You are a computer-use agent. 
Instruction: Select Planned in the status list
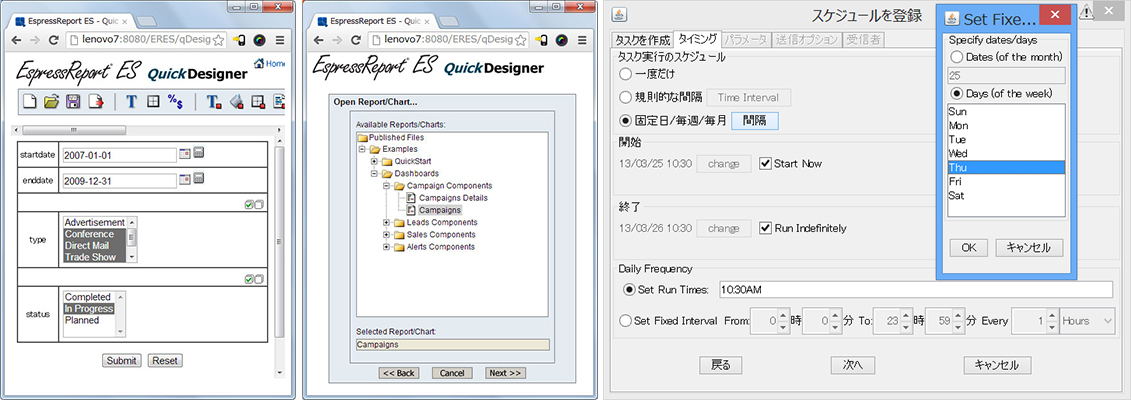coord(89,320)
